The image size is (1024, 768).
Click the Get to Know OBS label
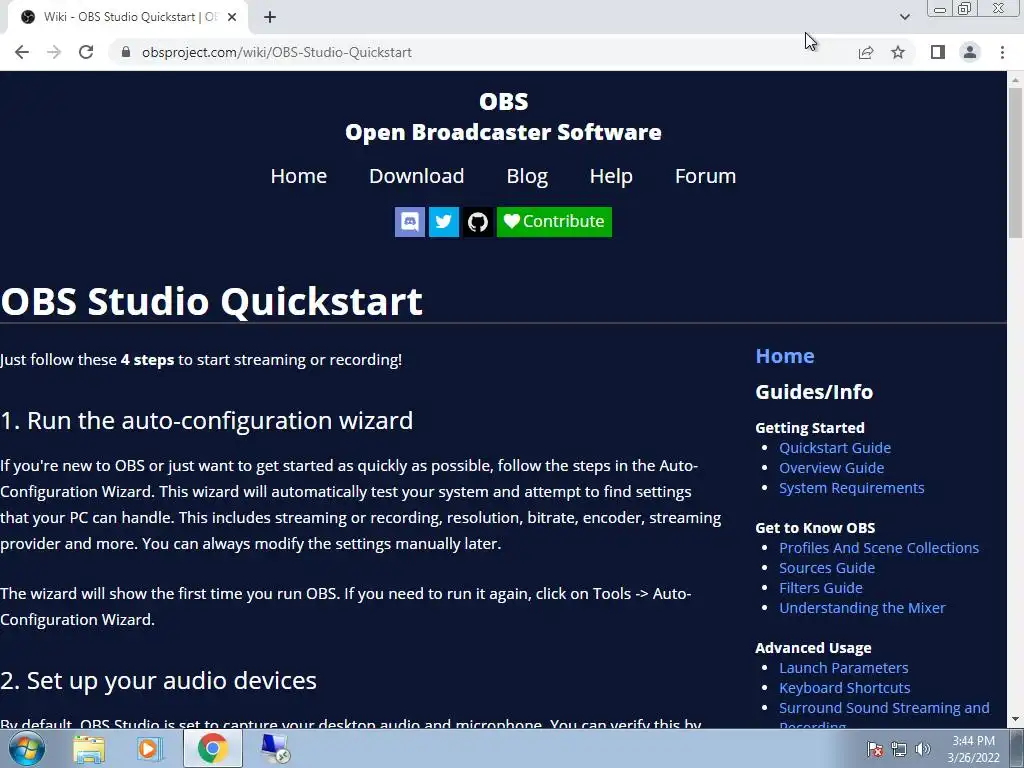815,528
